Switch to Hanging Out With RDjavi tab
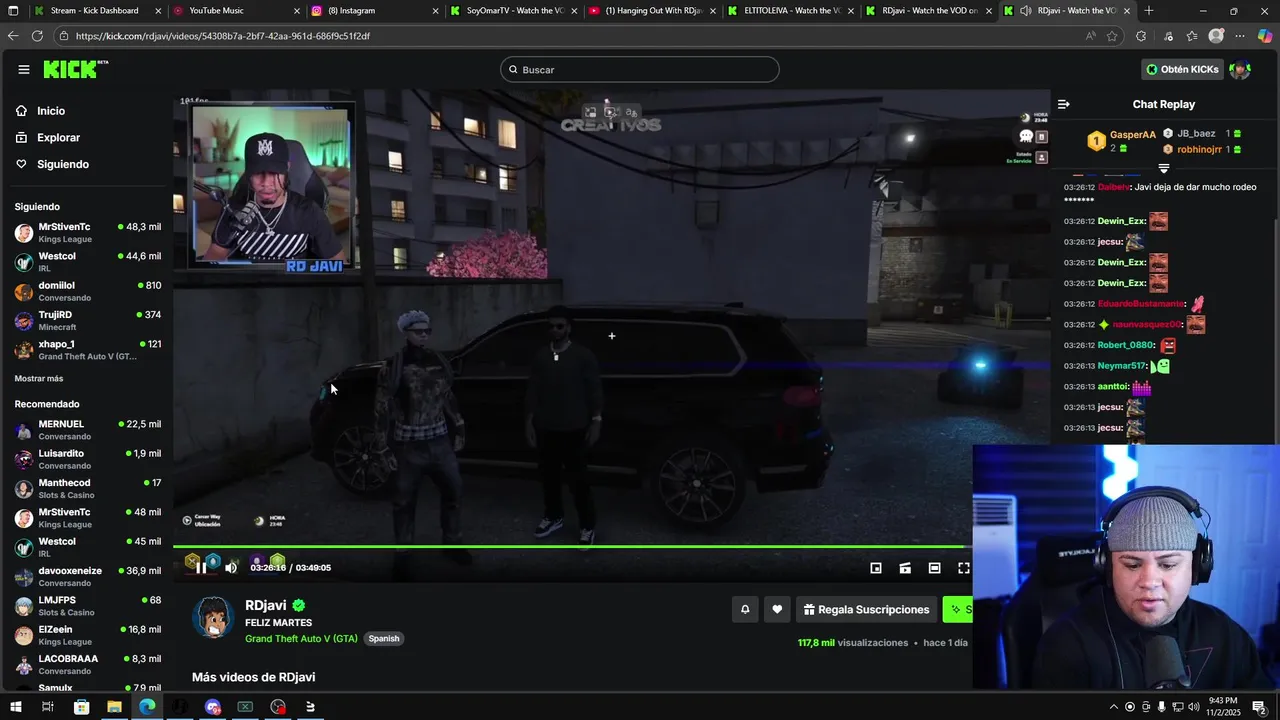Screen dimensions: 1280x720 click(651, 11)
